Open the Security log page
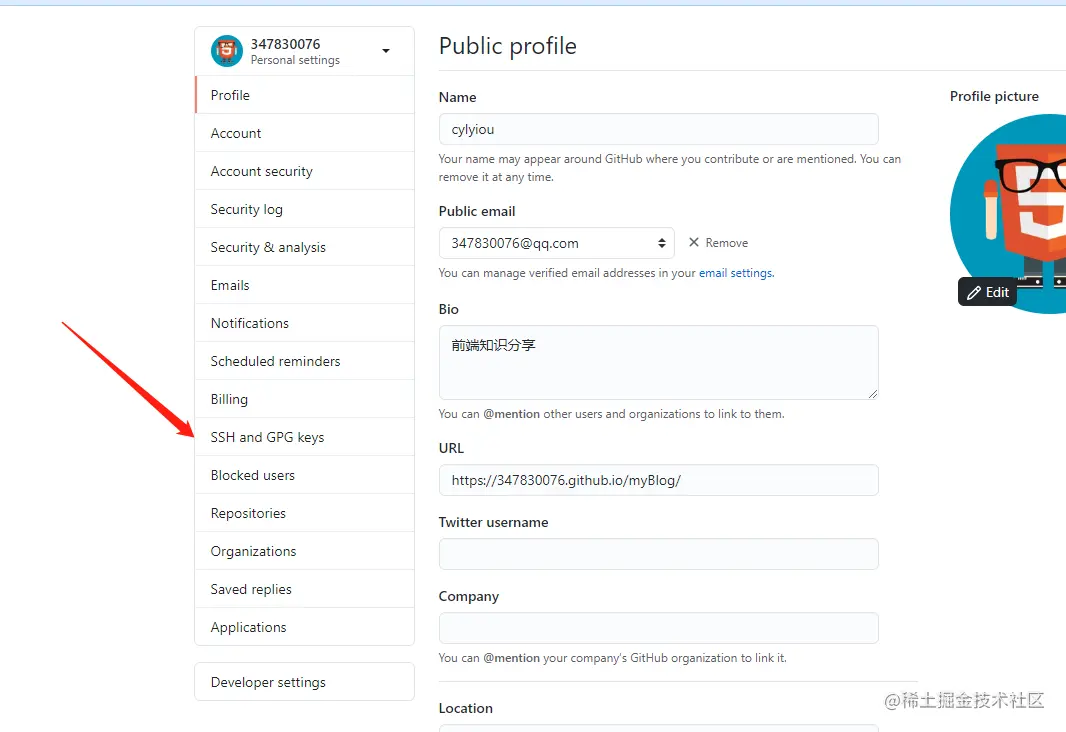This screenshot has width=1066, height=732. [x=305, y=209]
